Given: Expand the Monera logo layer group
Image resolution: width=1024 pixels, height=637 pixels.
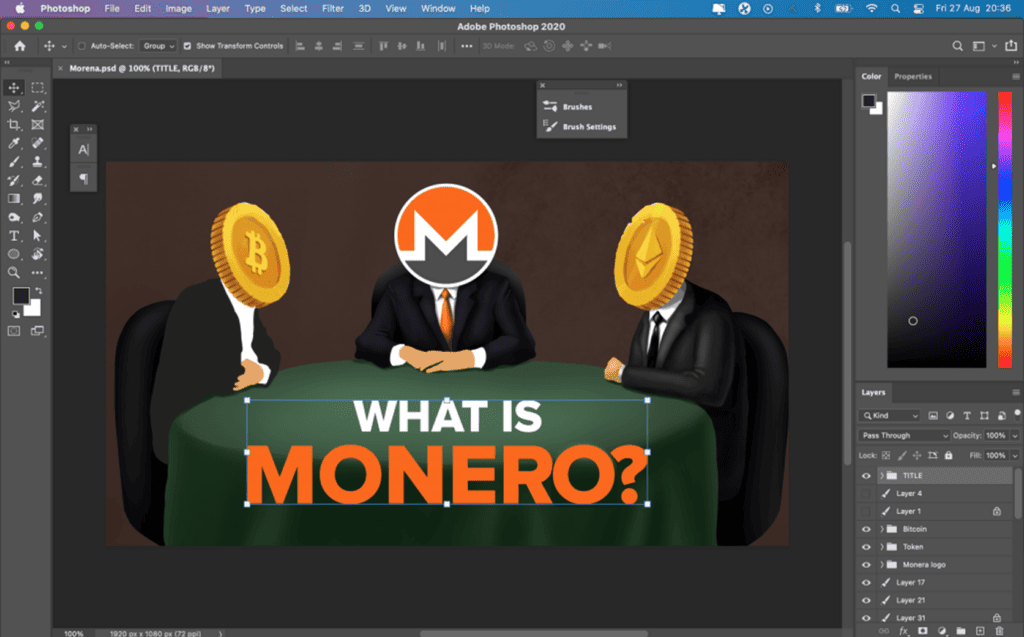Looking at the screenshot, I should click(x=882, y=564).
